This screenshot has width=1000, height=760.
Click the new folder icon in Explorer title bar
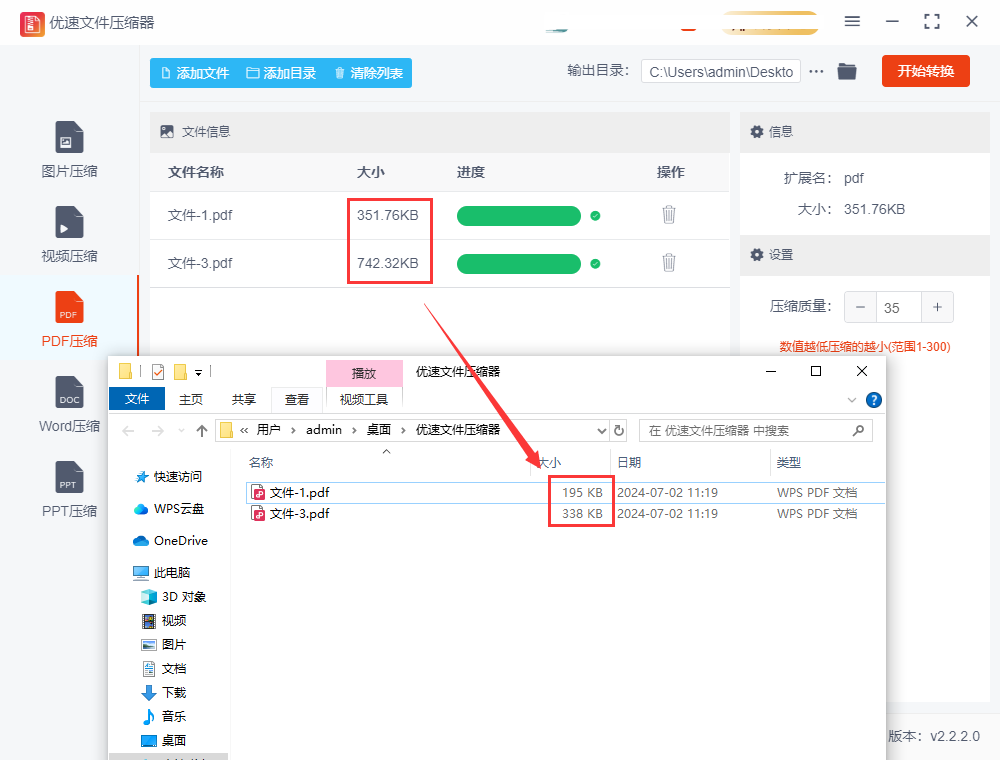click(180, 372)
